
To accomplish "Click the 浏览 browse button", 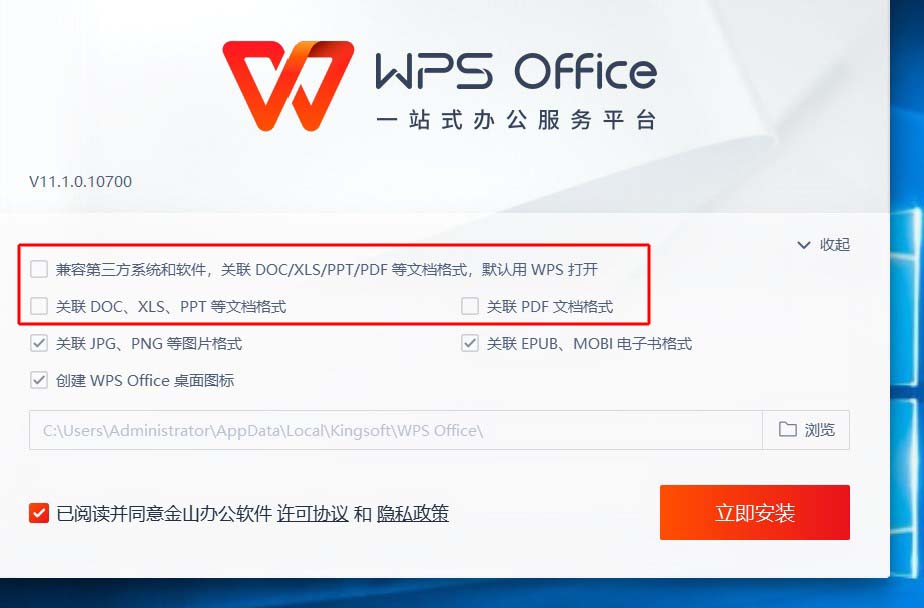I will [x=806, y=430].
